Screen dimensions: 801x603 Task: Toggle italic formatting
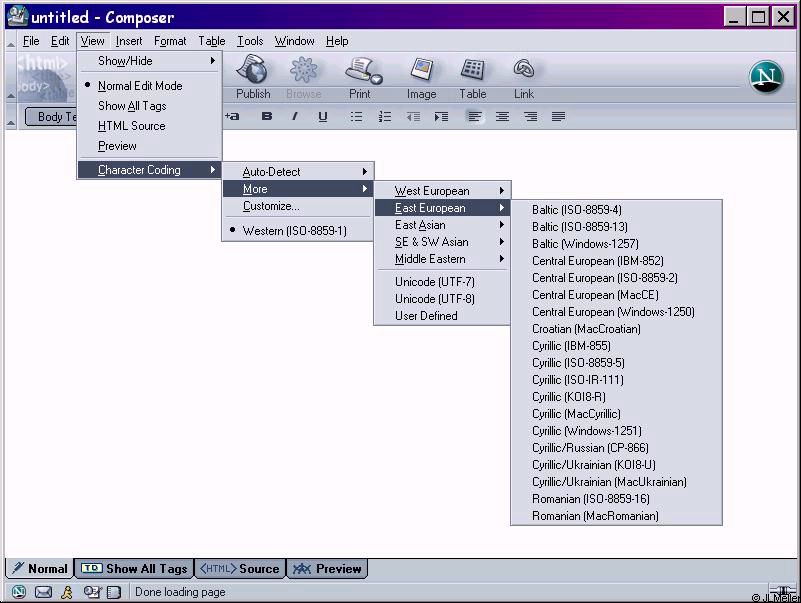click(294, 117)
